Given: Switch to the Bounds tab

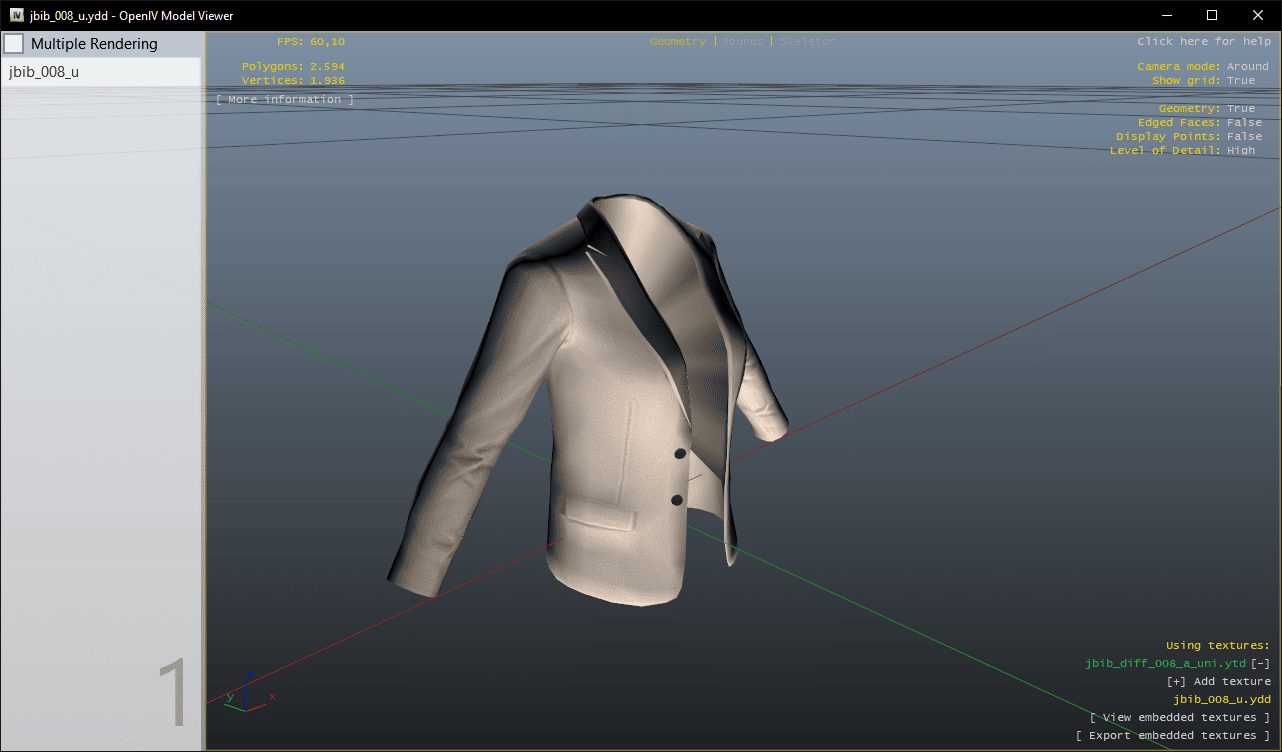Looking at the screenshot, I should [x=743, y=41].
